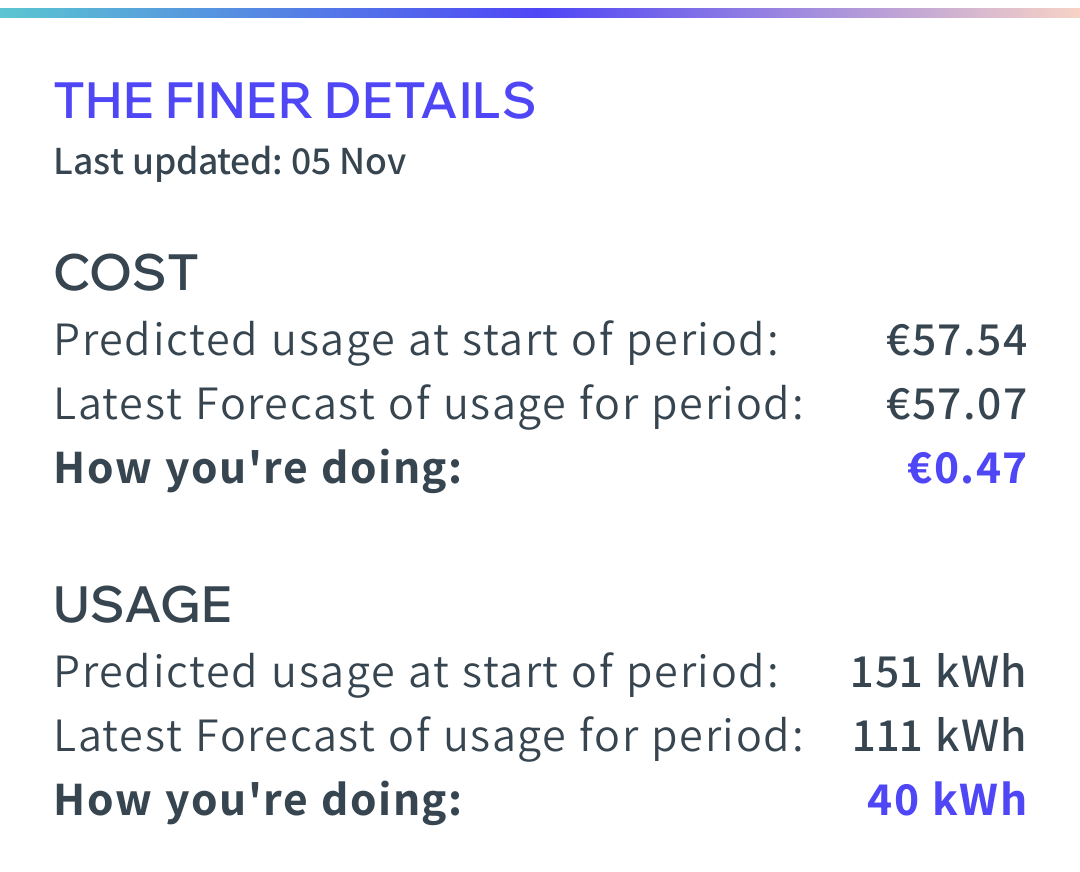Viewport: 1080px width, 872px height.
Task: Click Latest Forecast of usage label under USAGE
Action: tap(429, 738)
